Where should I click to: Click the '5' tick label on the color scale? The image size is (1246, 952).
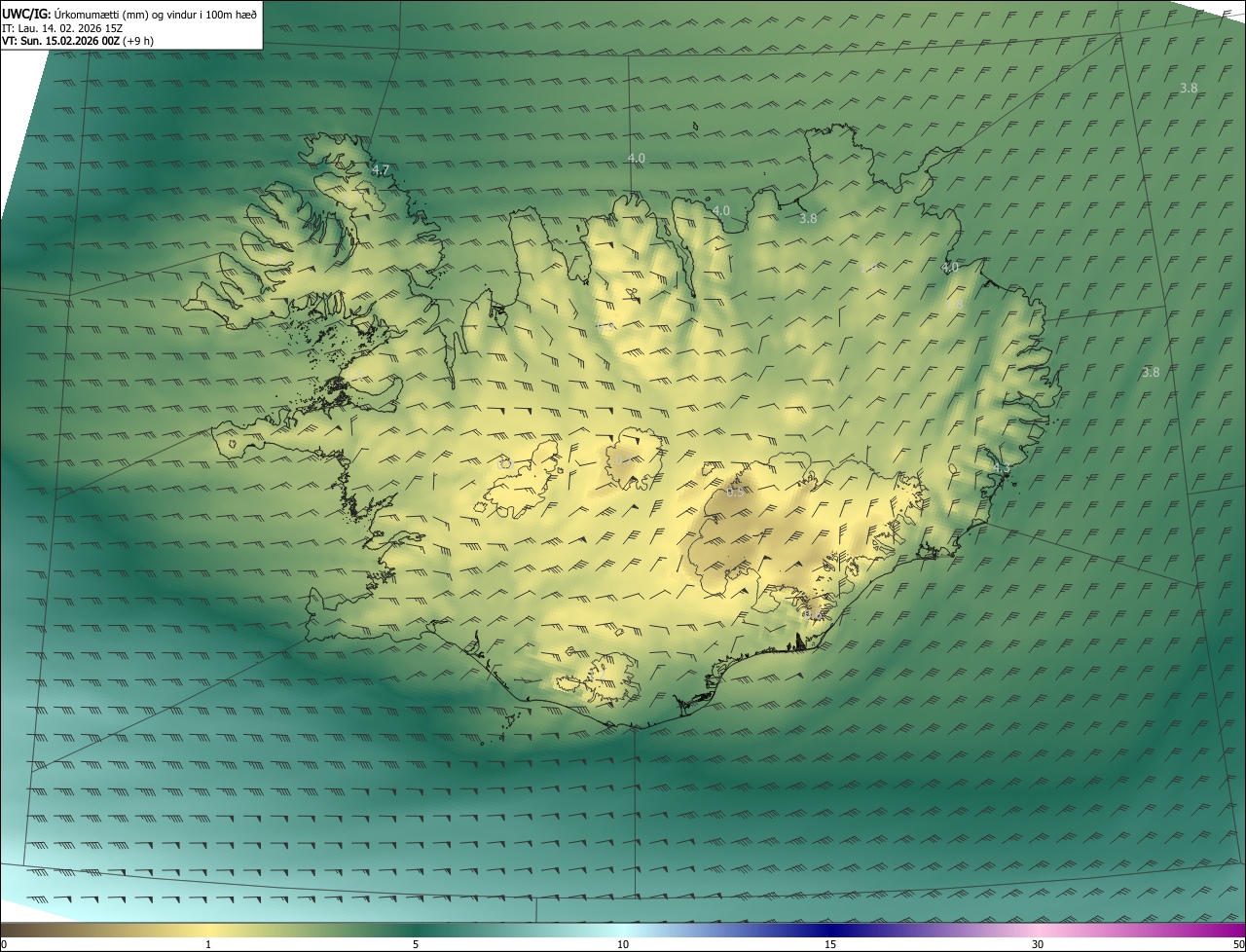[x=416, y=944]
